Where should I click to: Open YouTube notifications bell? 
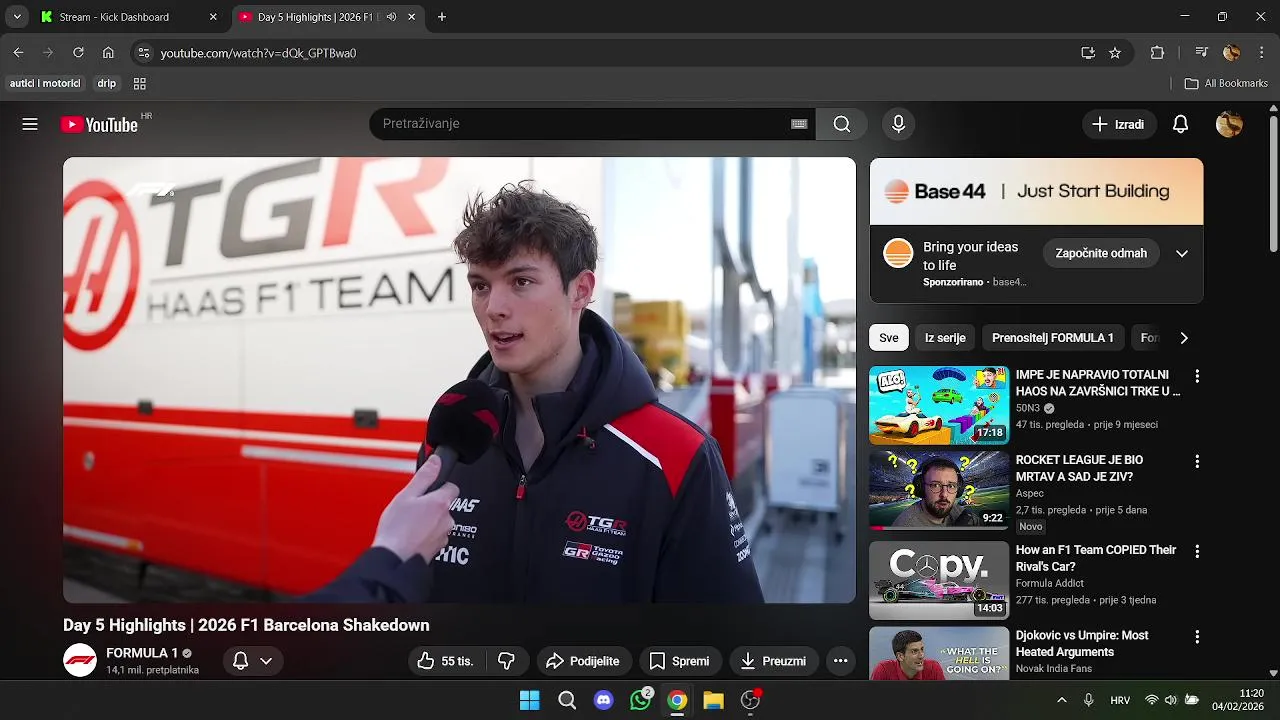(x=1180, y=124)
